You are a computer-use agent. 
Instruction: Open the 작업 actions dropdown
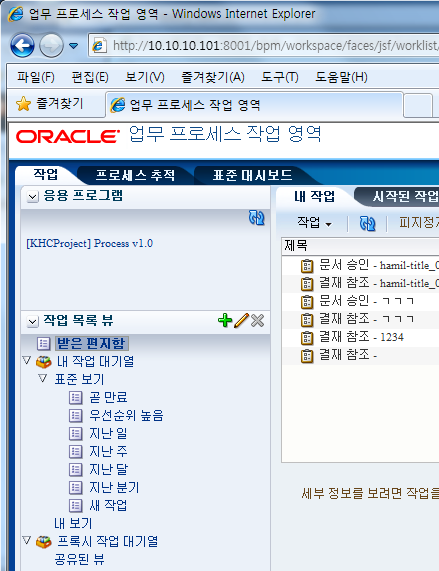[314, 222]
